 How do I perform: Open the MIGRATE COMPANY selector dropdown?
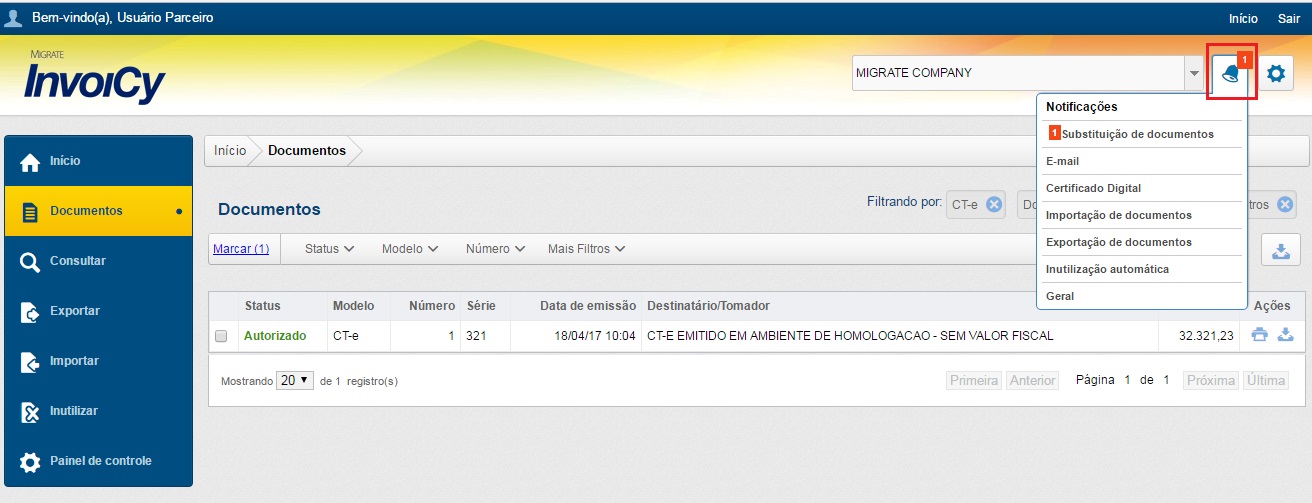pos(1194,73)
